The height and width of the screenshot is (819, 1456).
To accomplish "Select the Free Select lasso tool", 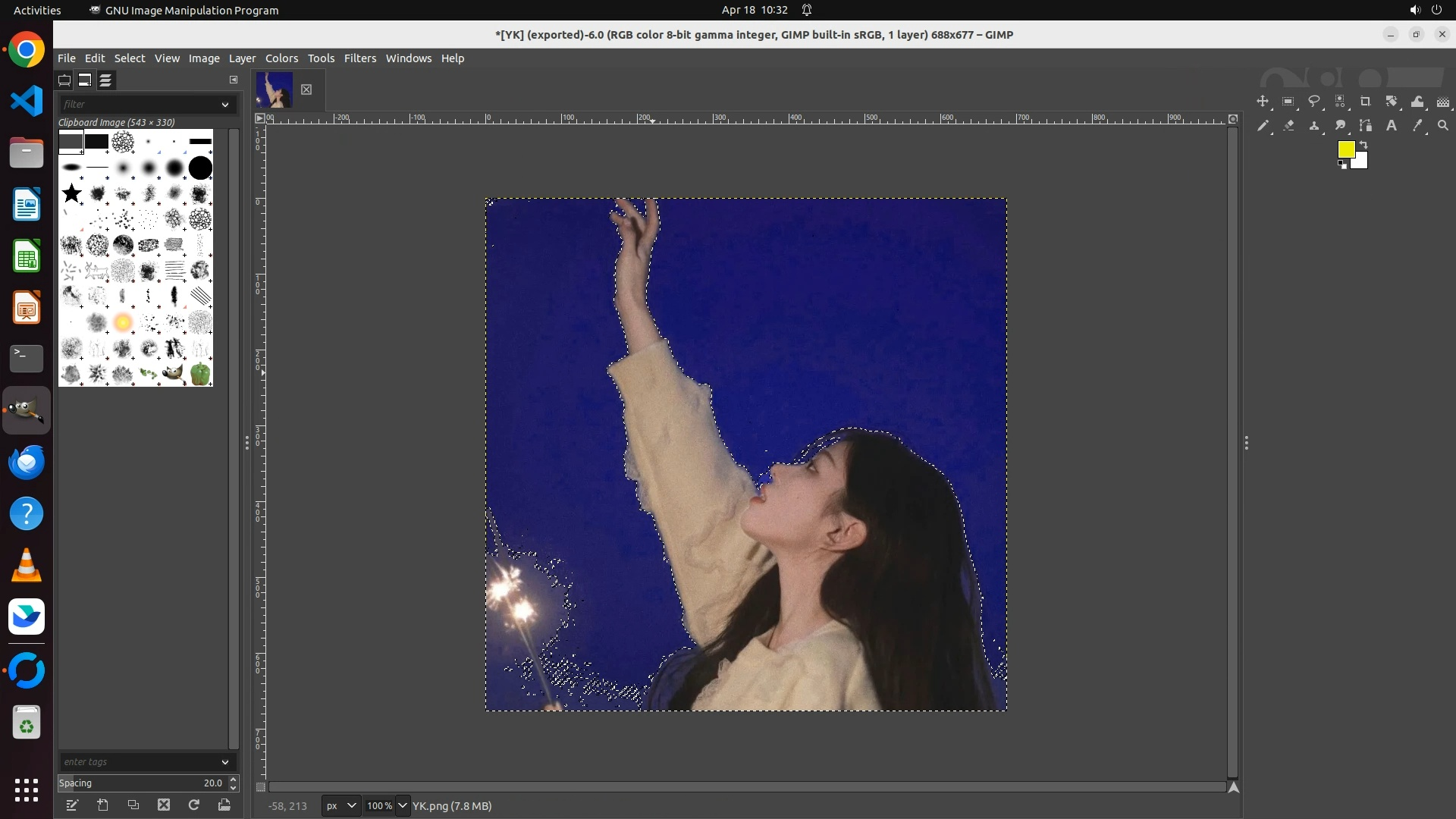I will click(x=1314, y=102).
